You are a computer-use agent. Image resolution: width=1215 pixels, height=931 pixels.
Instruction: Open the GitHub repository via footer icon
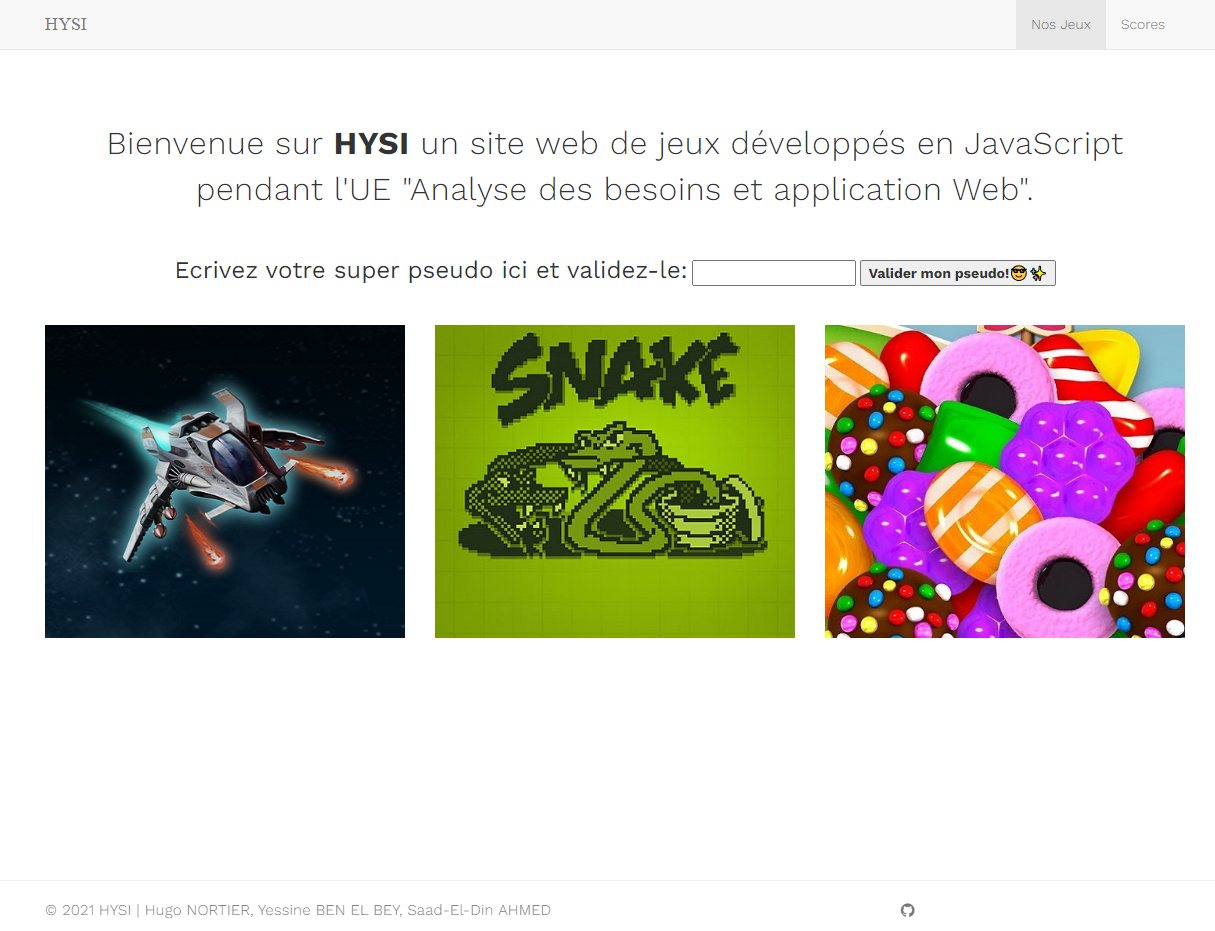tap(907, 911)
